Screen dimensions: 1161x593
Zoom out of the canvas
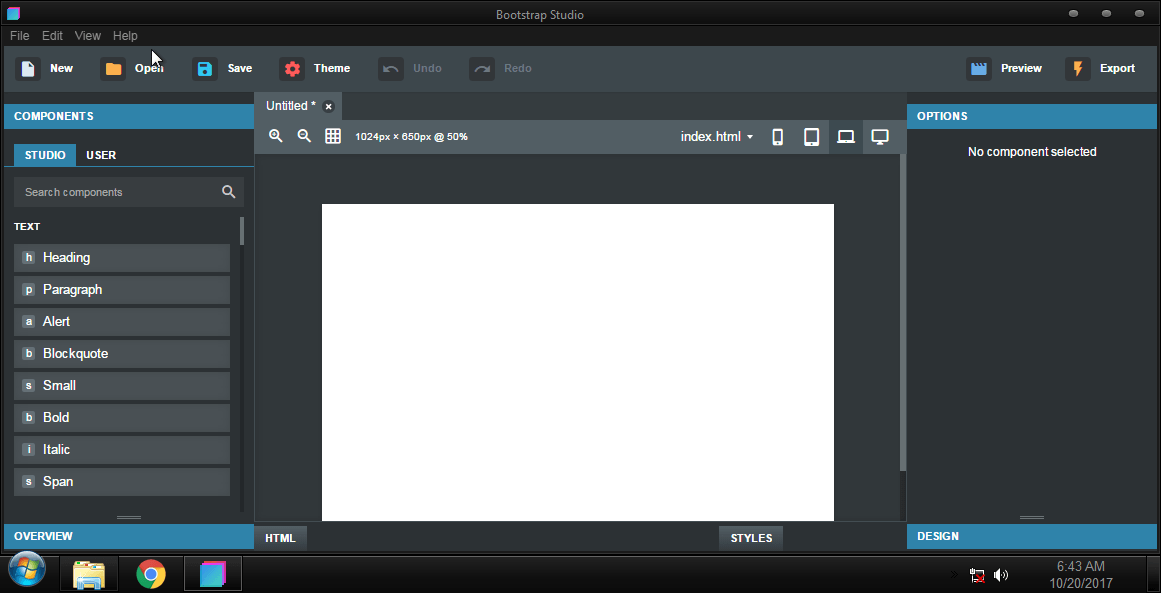pos(304,136)
